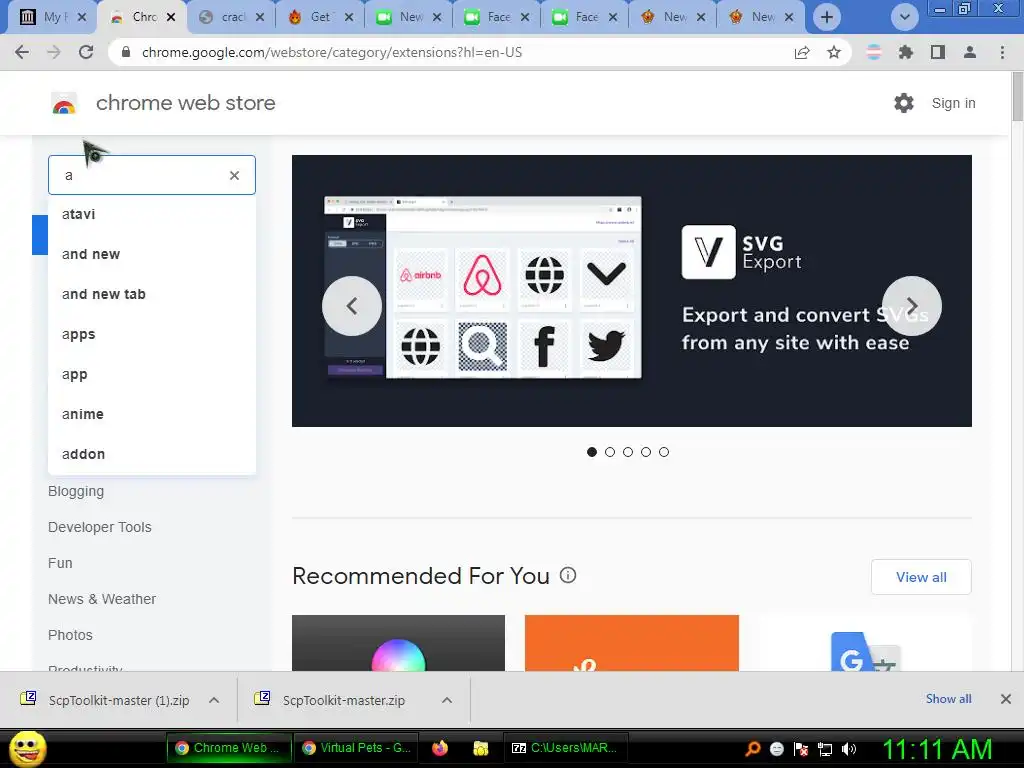Close the Chrome Web Store tab
The width and height of the screenshot is (1024, 768).
[171, 17]
